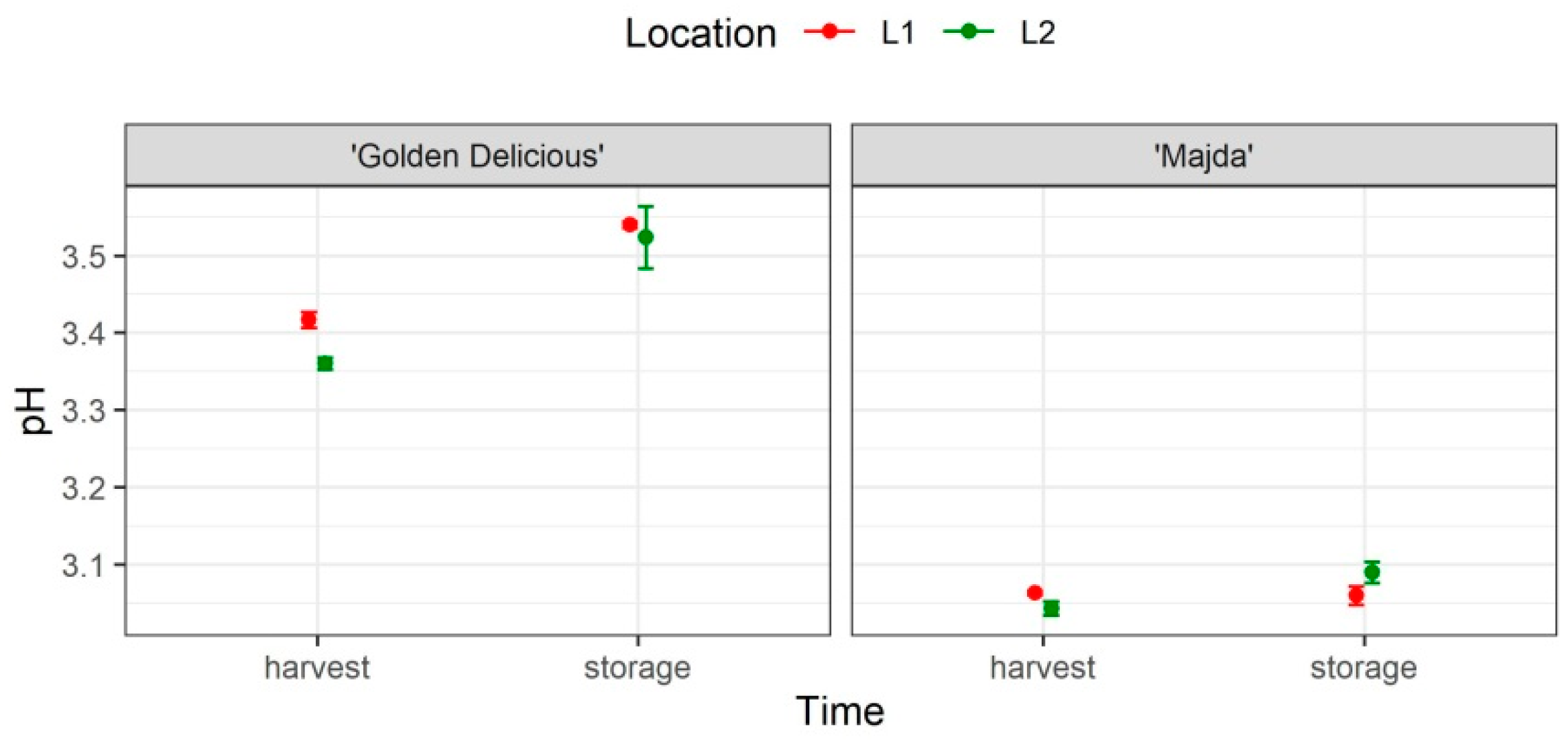
Task: Click 'storage' label under Majda panel
Action: (x=1364, y=668)
